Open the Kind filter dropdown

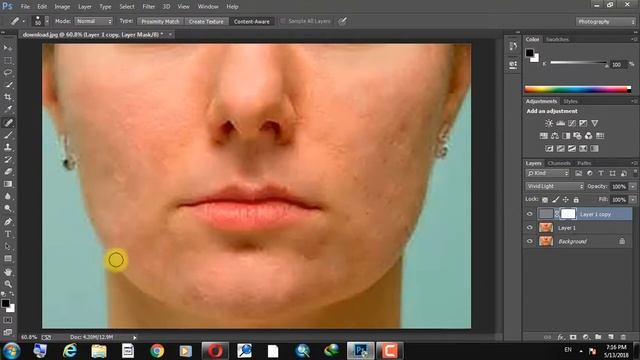[x=547, y=173]
